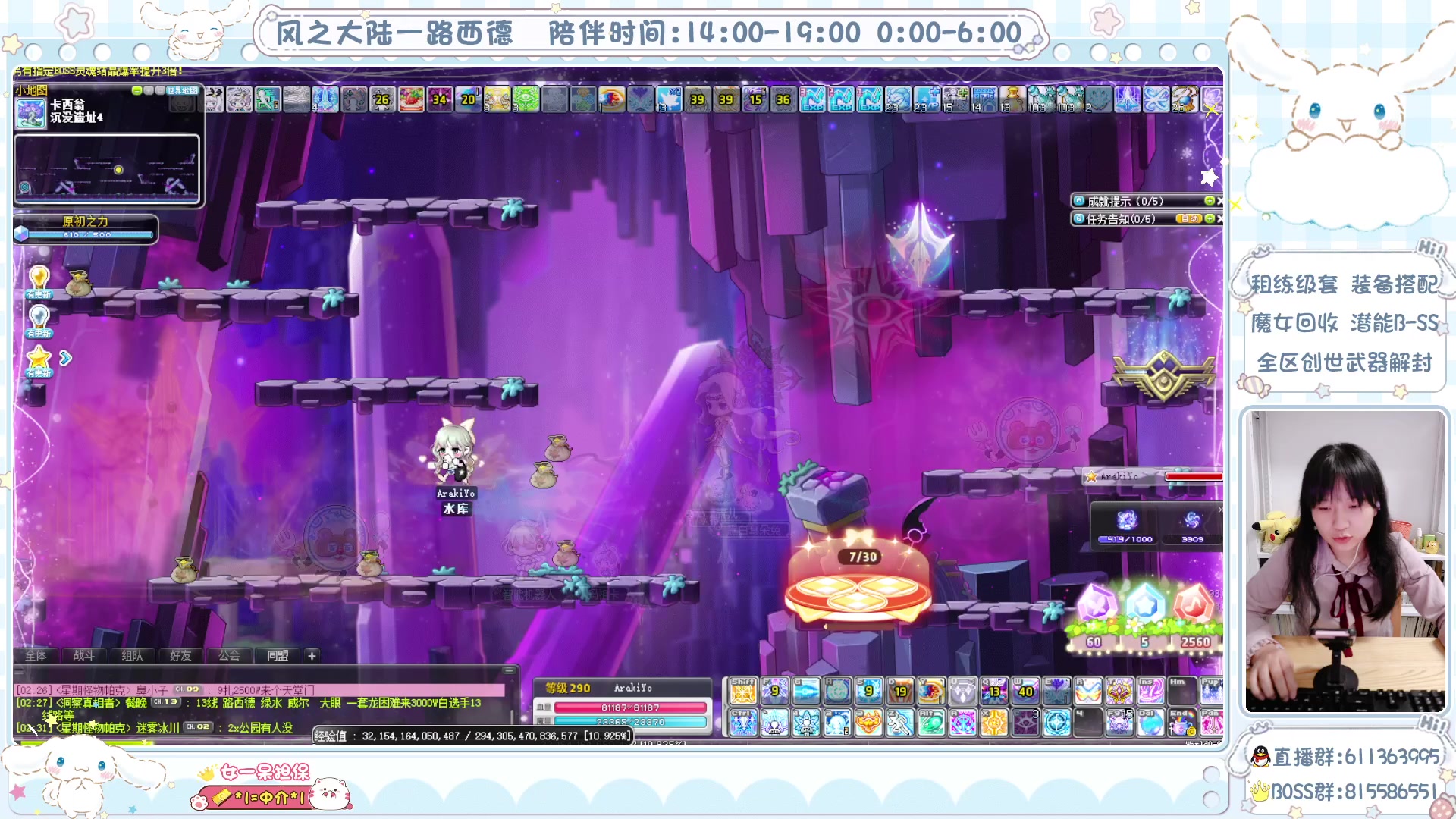Click the green eye buff icon
This screenshot has width=1456, height=819.
point(526,99)
